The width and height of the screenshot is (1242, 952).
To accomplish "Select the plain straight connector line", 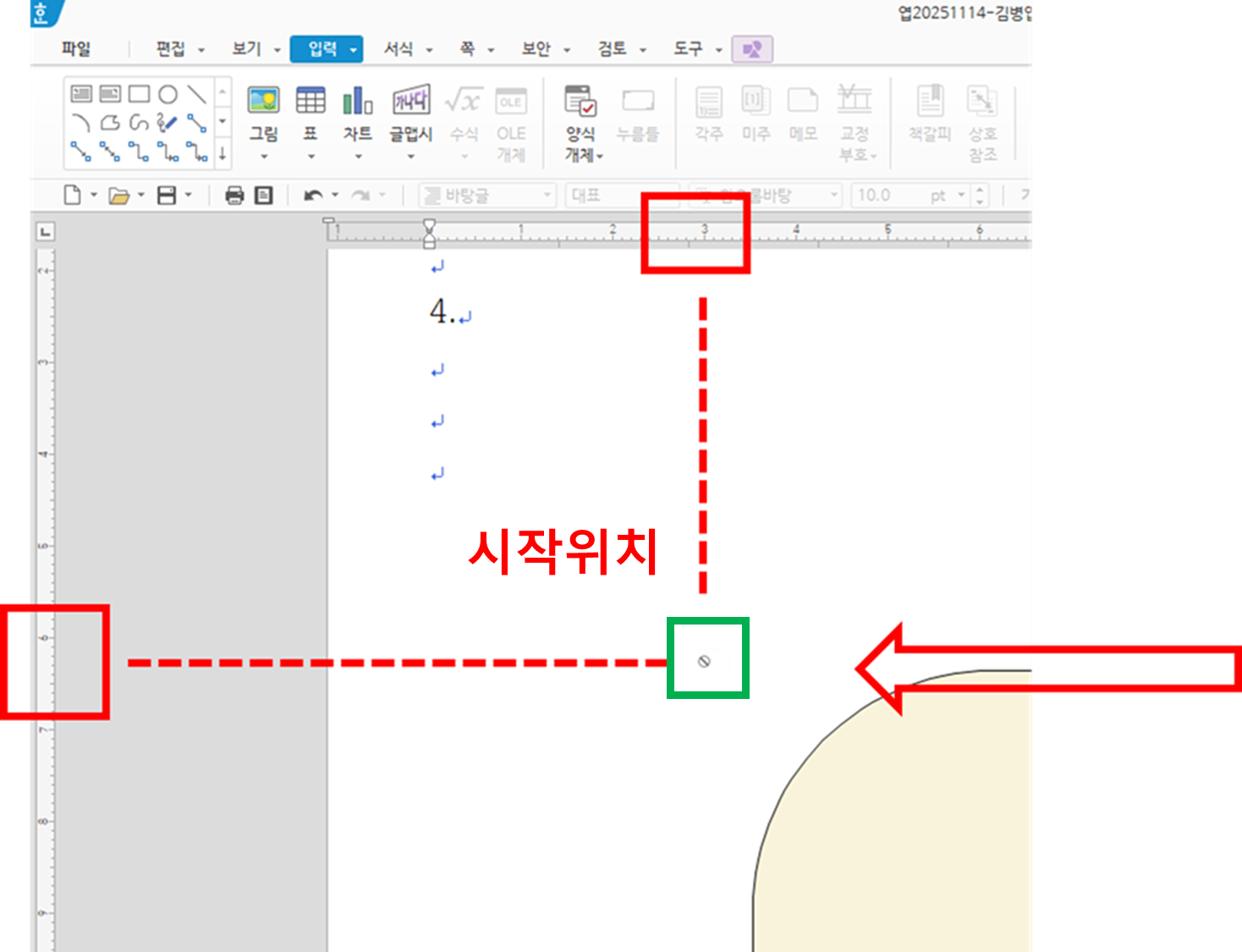I will coord(196,123).
